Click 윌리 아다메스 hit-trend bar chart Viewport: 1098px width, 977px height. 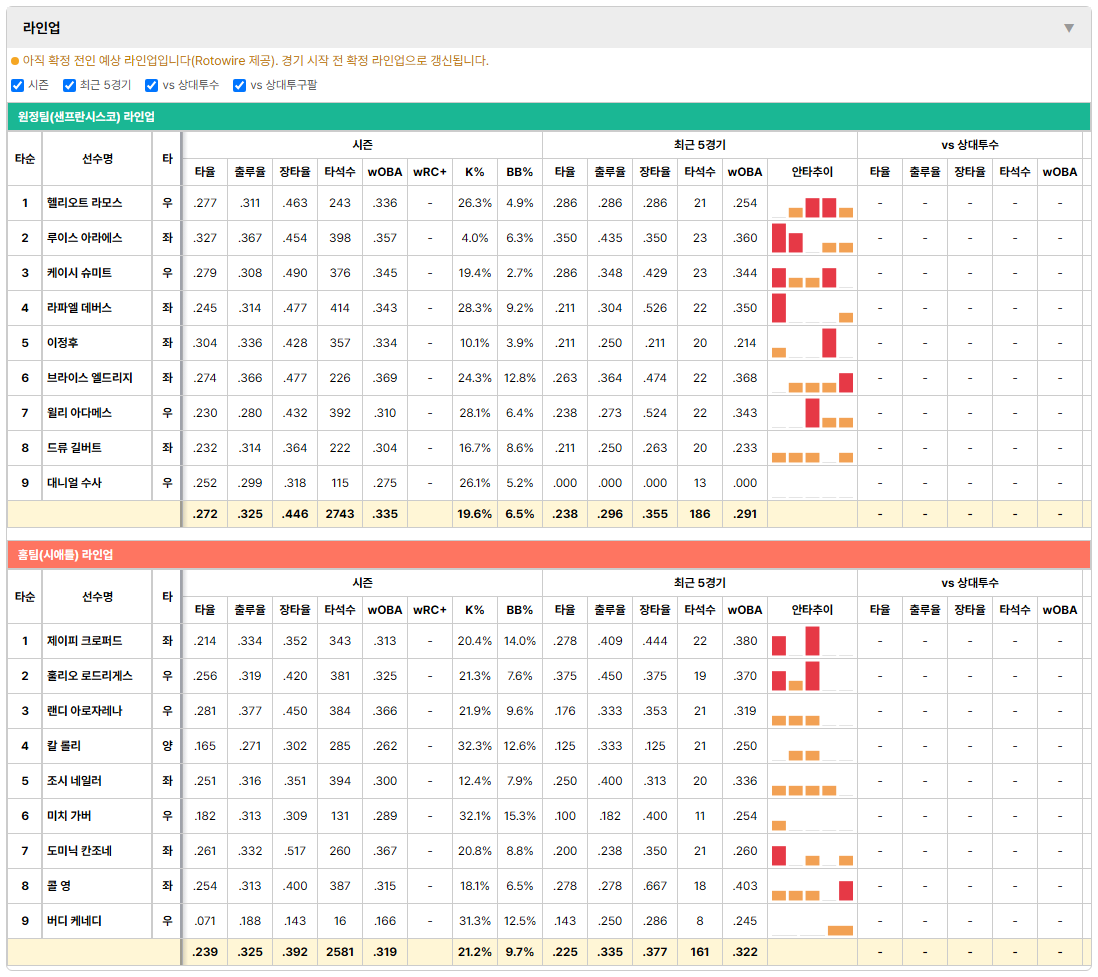812,413
